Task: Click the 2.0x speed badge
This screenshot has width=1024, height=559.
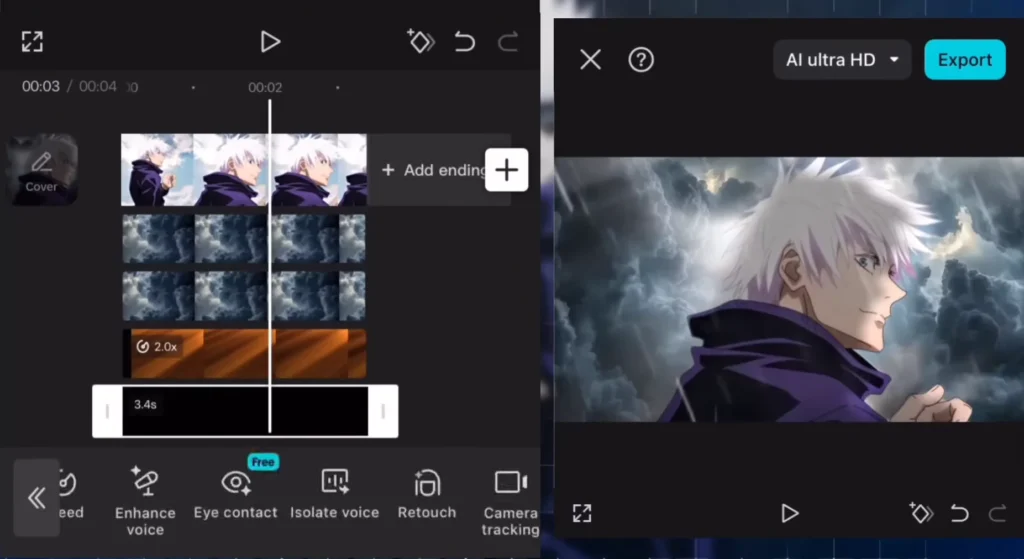Action: 157,347
